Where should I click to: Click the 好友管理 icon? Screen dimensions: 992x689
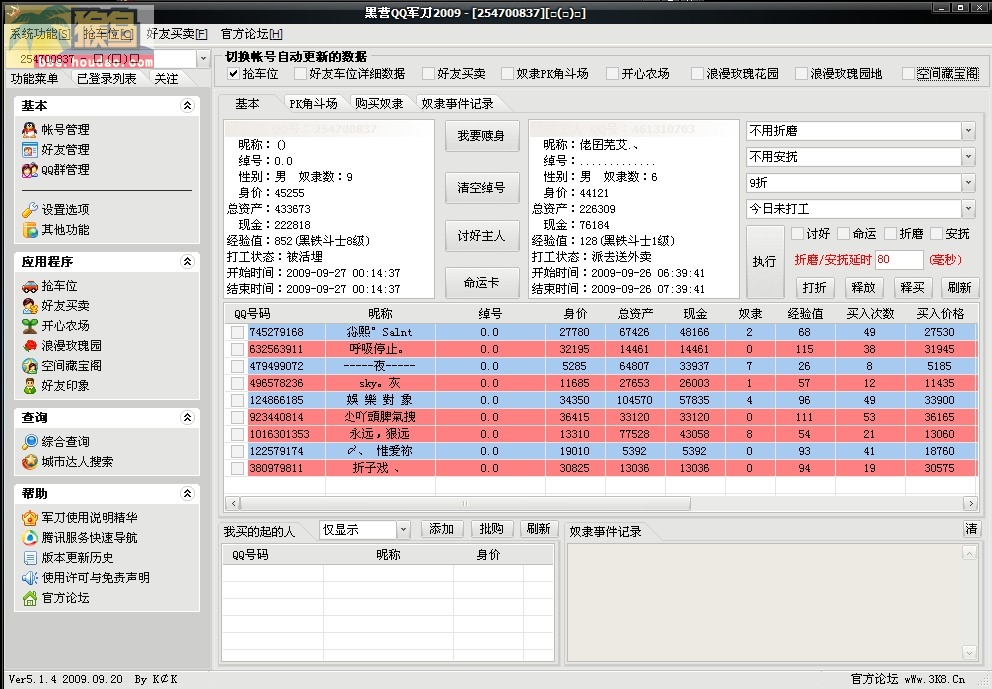29,150
